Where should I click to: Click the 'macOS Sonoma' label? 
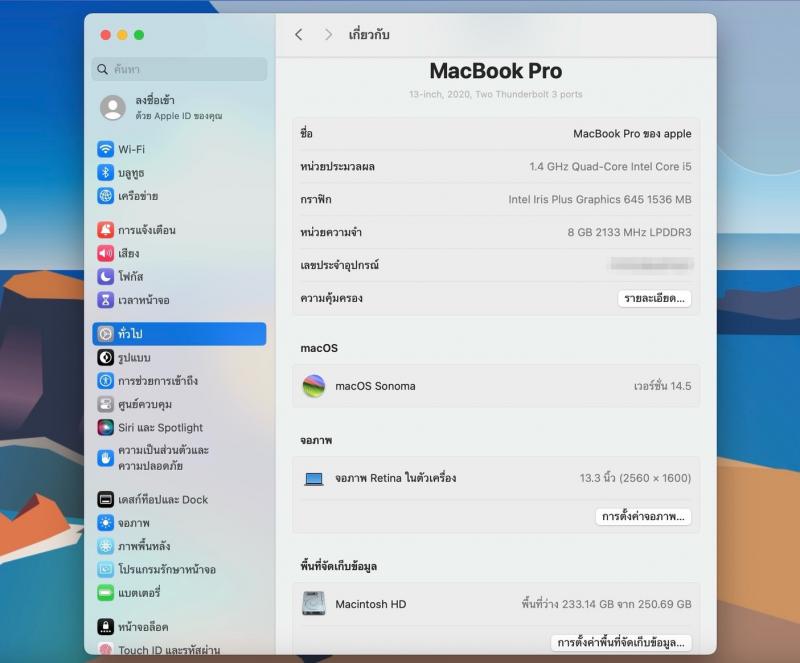tap(375, 386)
